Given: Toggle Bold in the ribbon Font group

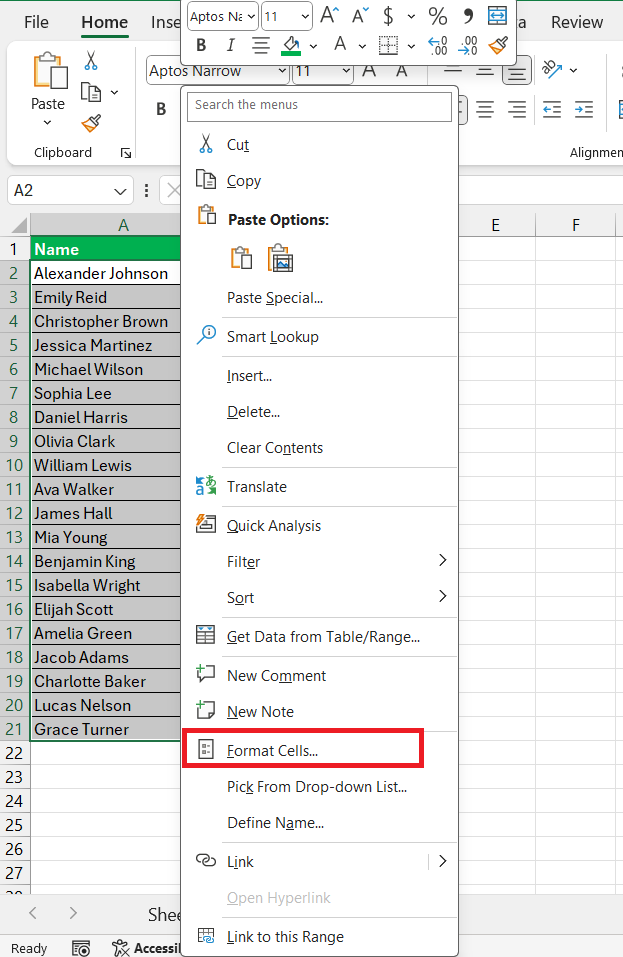Looking at the screenshot, I should (161, 109).
